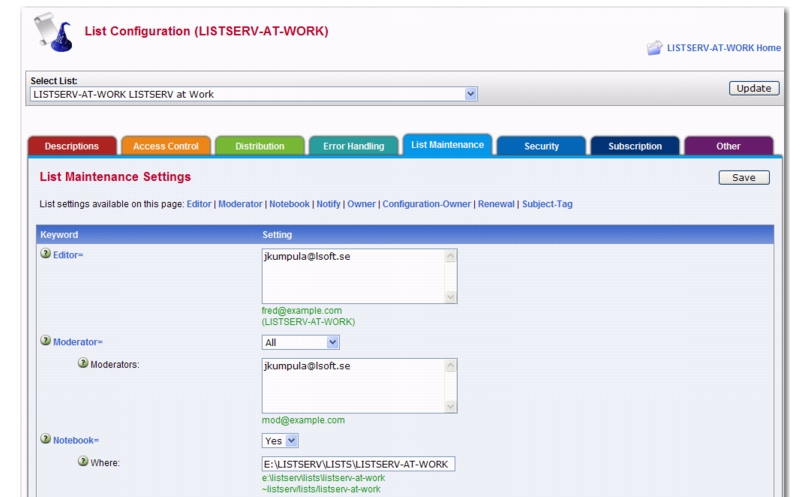Jump to Notify setting link

pos(329,204)
